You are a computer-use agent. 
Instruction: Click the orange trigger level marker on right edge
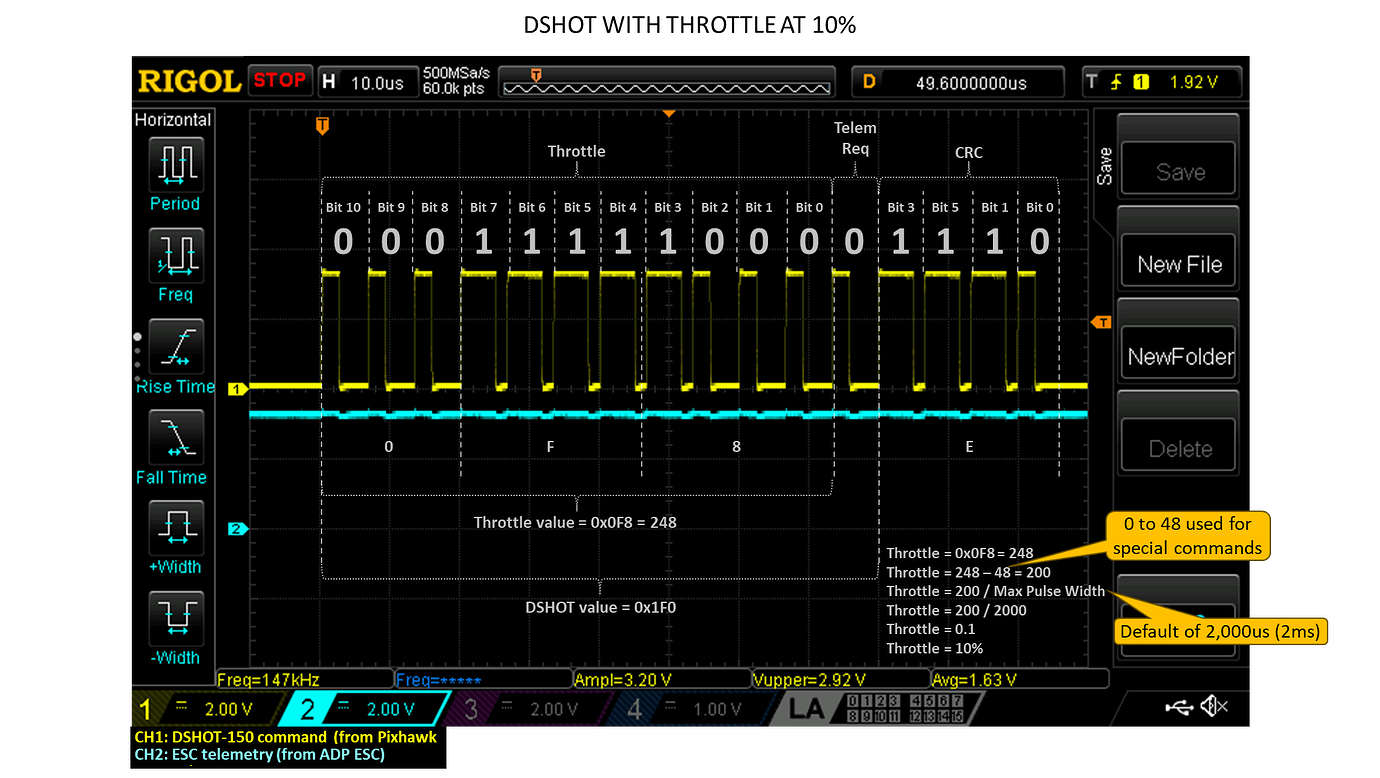tap(1101, 322)
